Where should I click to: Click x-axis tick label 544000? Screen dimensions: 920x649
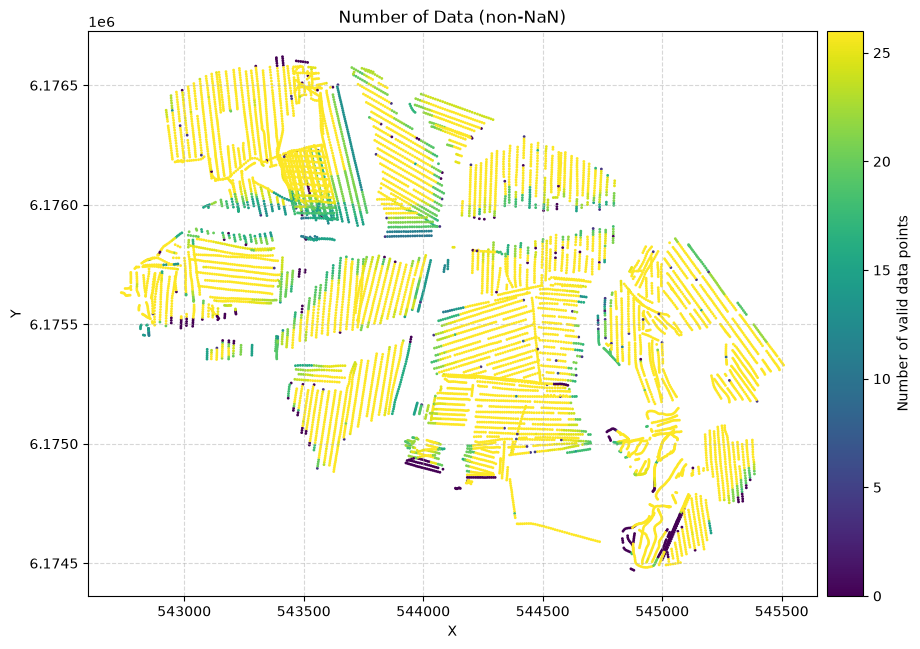[x=424, y=611]
